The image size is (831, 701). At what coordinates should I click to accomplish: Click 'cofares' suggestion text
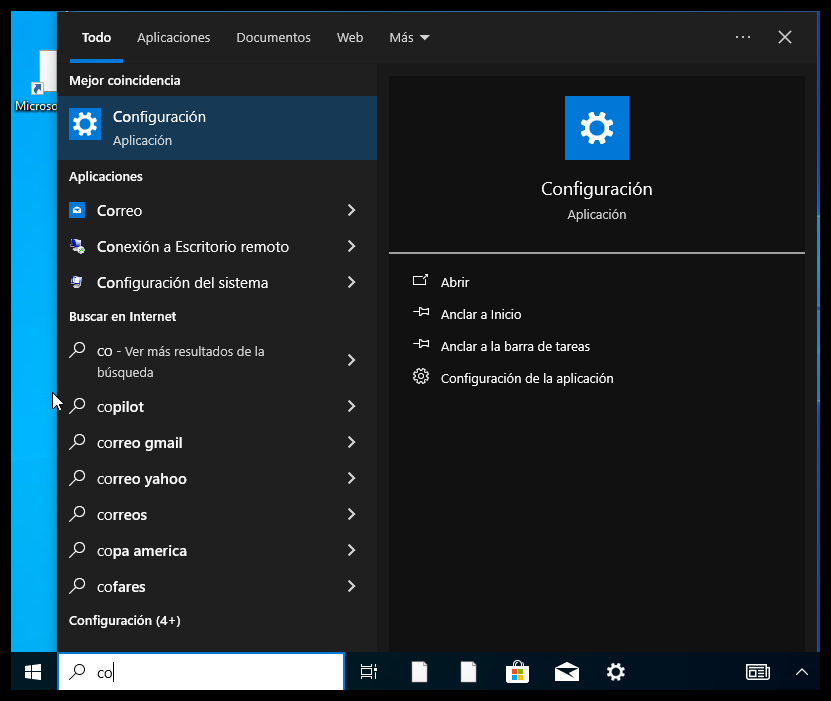pos(121,587)
